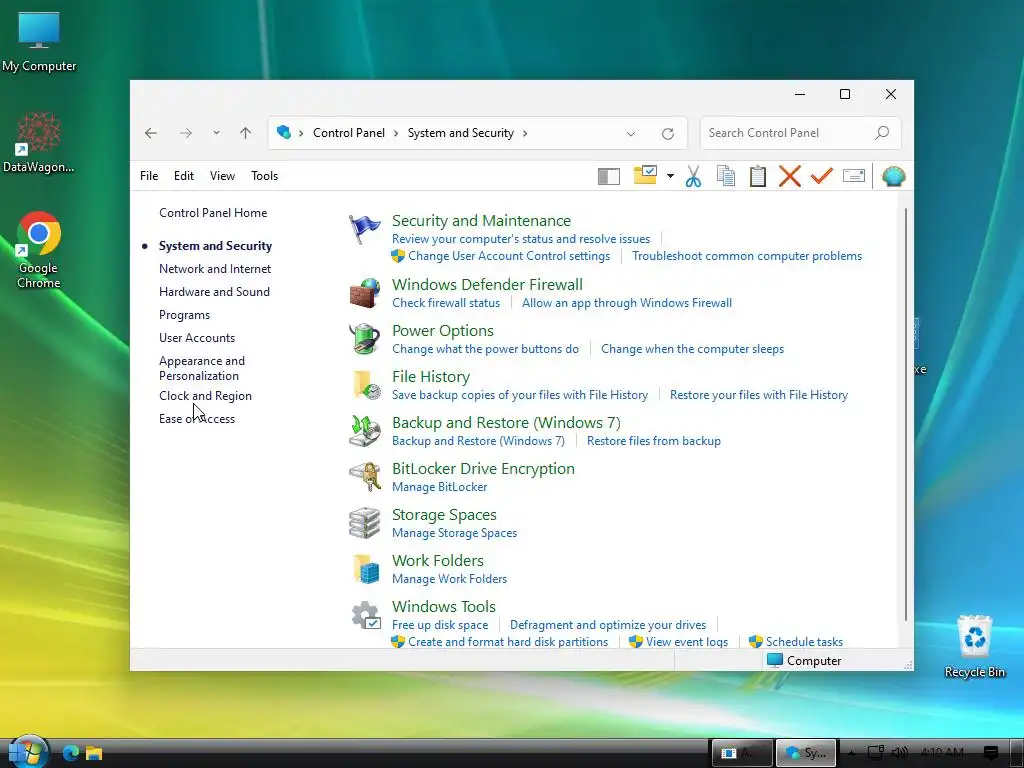This screenshot has height=768, width=1024.
Task: Click Check firewall status link
Action: point(446,303)
